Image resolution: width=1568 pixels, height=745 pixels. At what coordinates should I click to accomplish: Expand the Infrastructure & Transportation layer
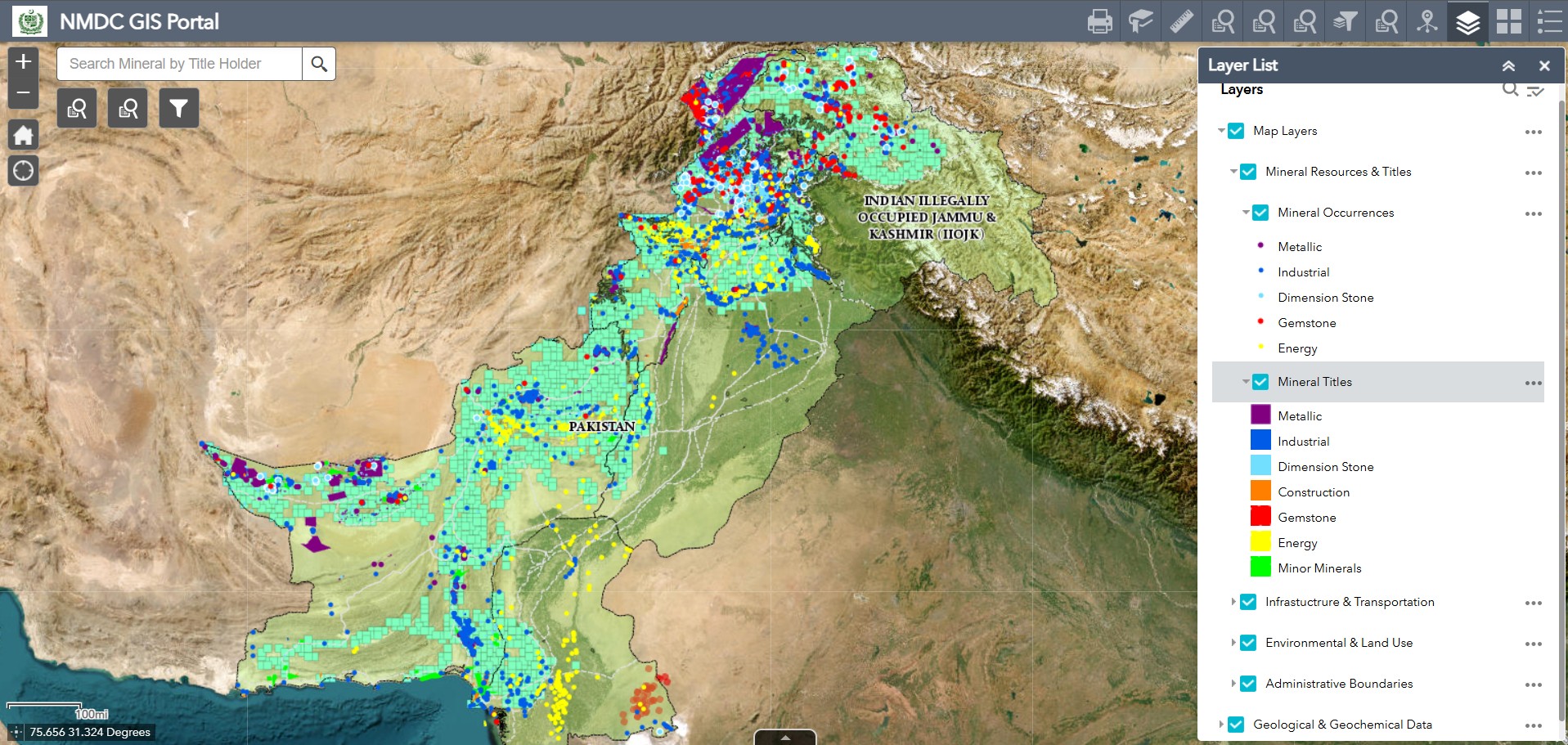click(x=1235, y=602)
